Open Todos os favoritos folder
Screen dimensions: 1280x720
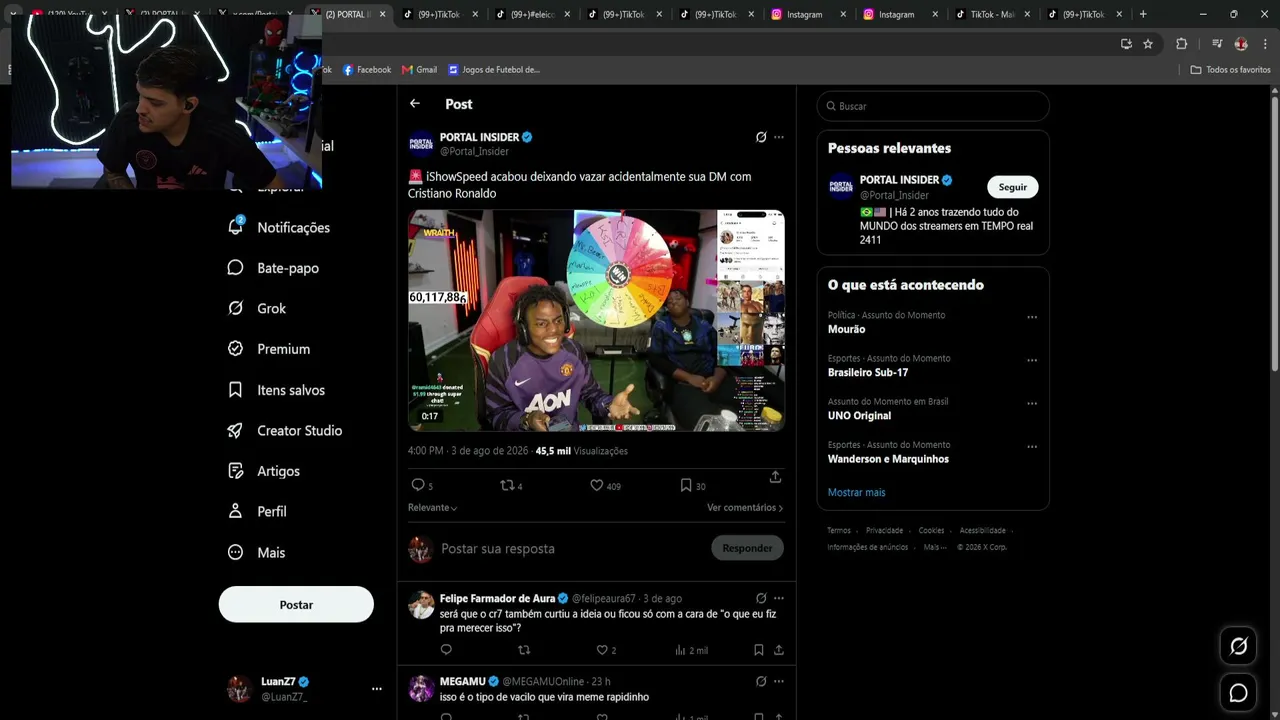click(x=1230, y=70)
